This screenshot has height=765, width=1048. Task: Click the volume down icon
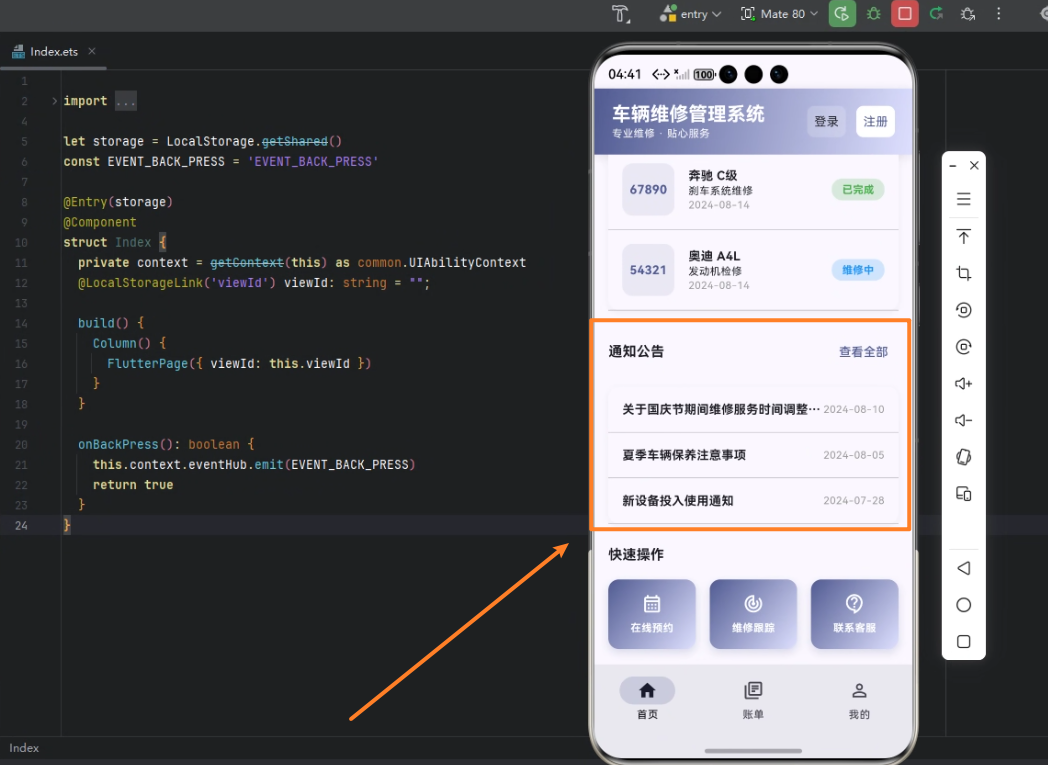tap(963, 420)
